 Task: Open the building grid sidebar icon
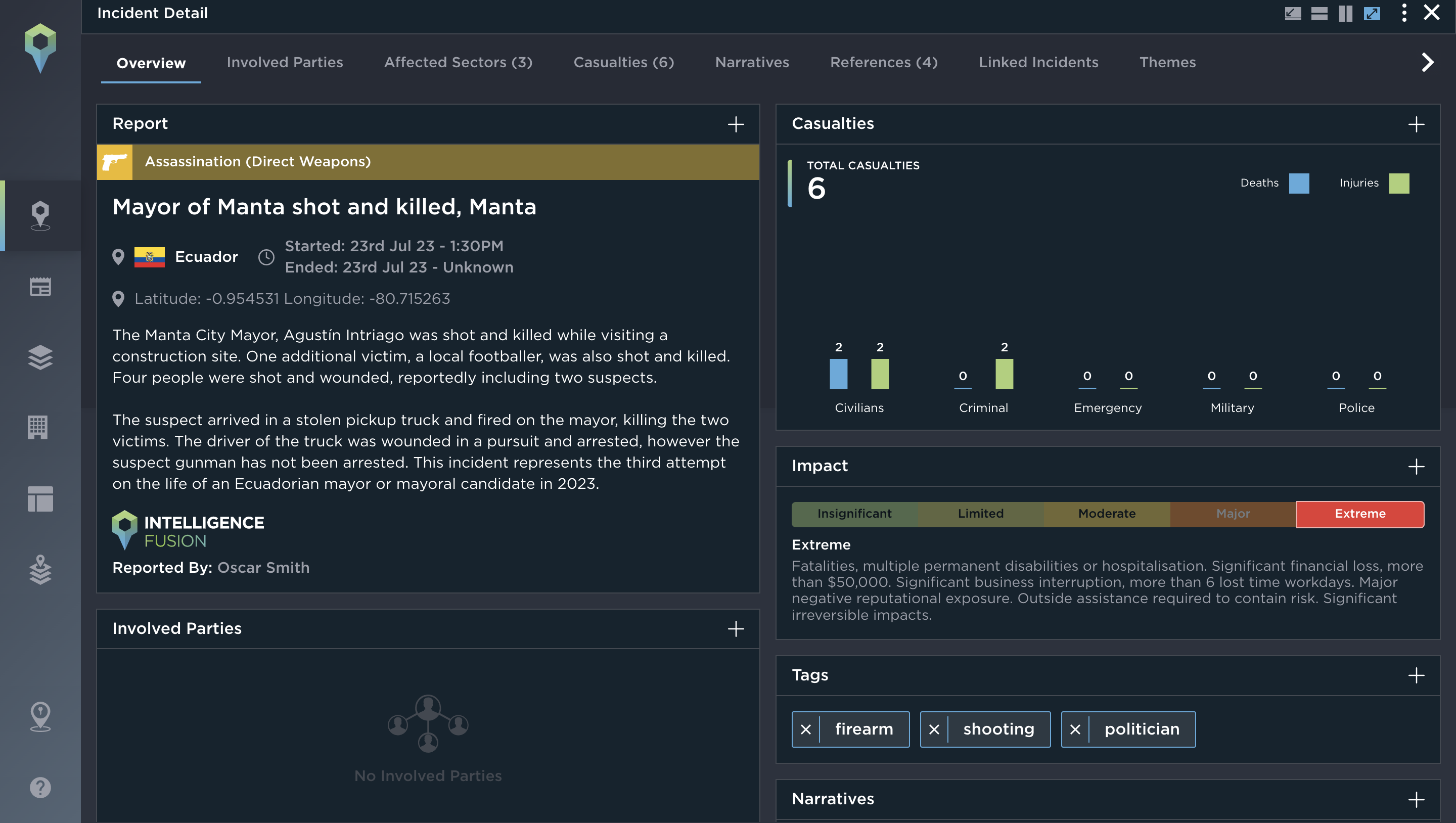[x=38, y=427]
